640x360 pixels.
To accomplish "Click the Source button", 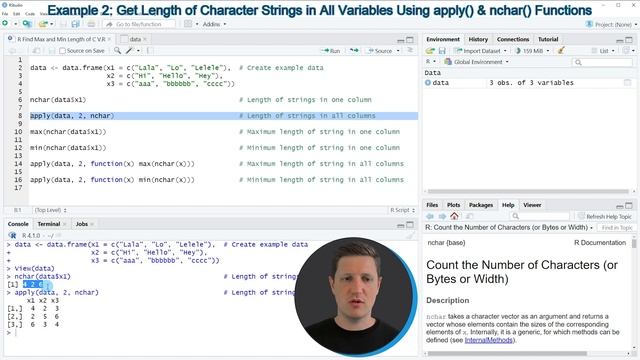I will point(380,51).
